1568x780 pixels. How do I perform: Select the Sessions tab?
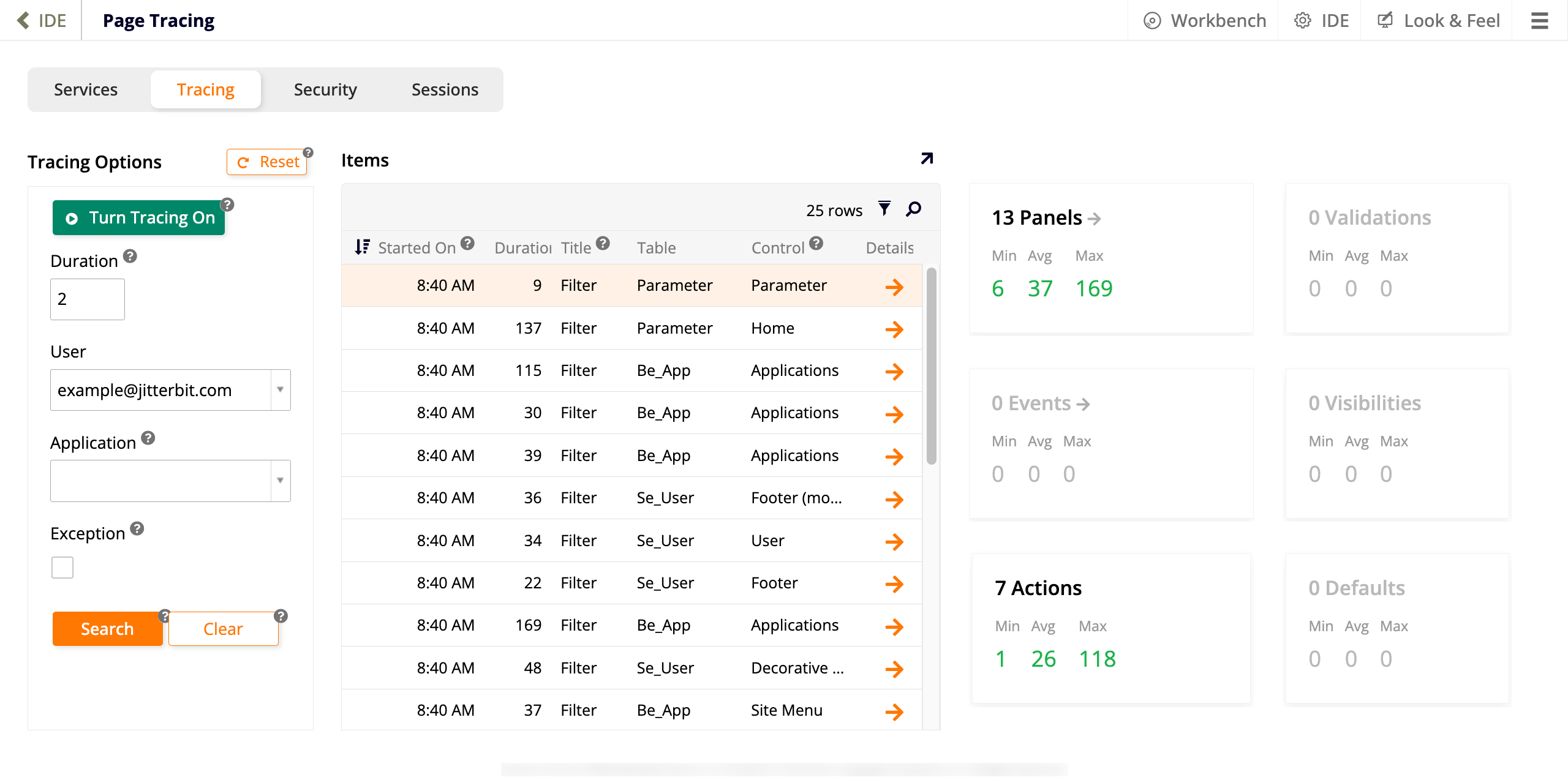(445, 89)
